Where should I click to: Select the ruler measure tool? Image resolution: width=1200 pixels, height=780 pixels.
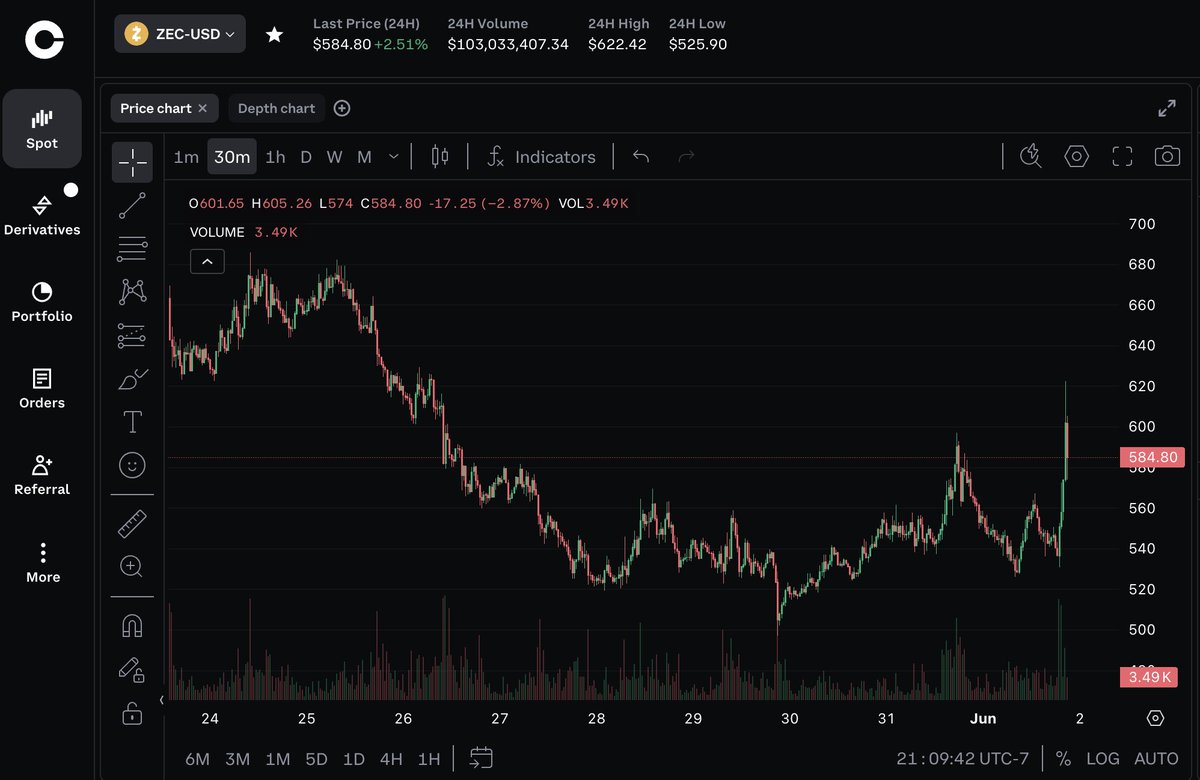pos(132,523)
